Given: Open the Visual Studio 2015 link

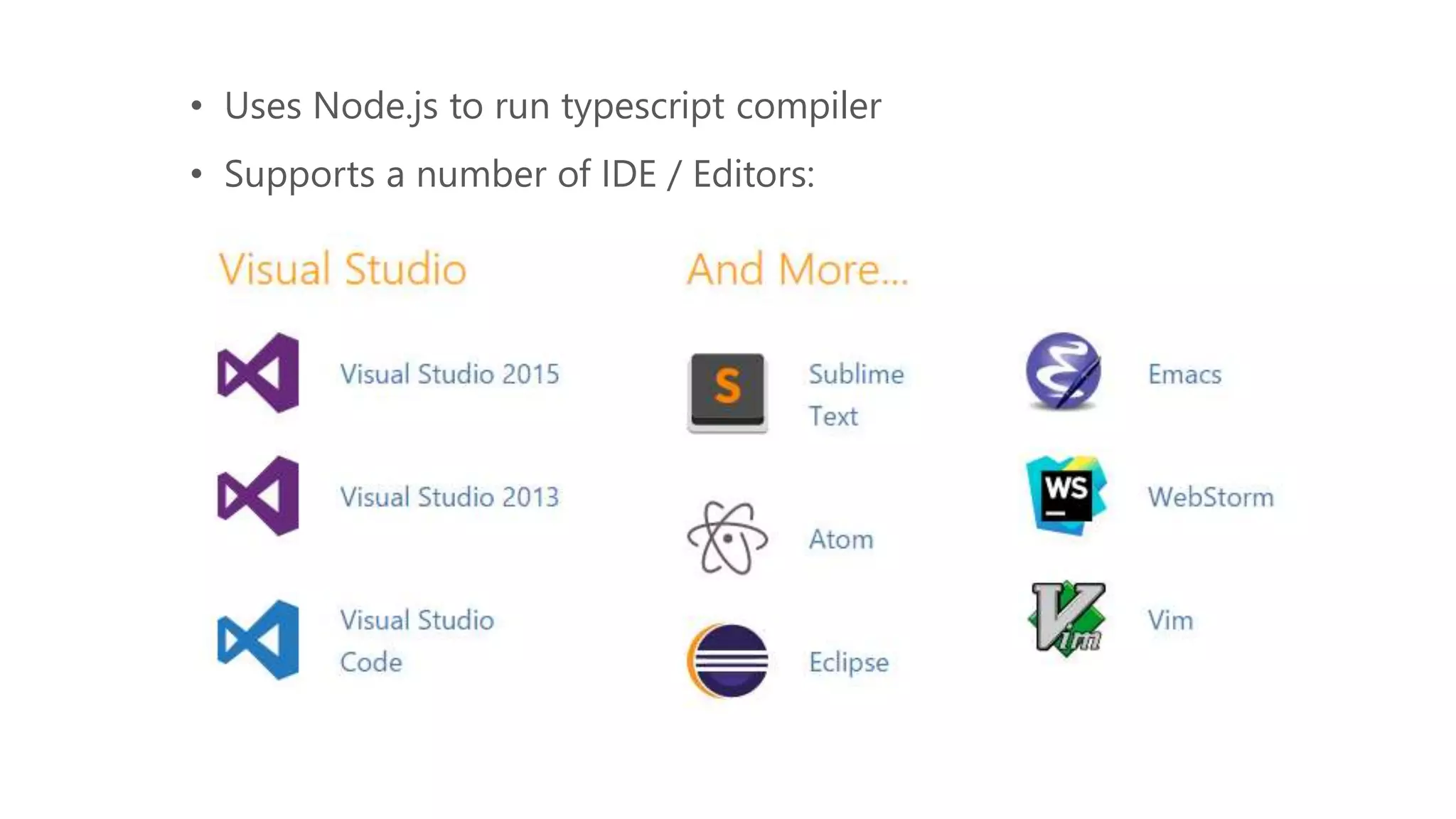Looking at the screenshot, I should tap(450, 374).
